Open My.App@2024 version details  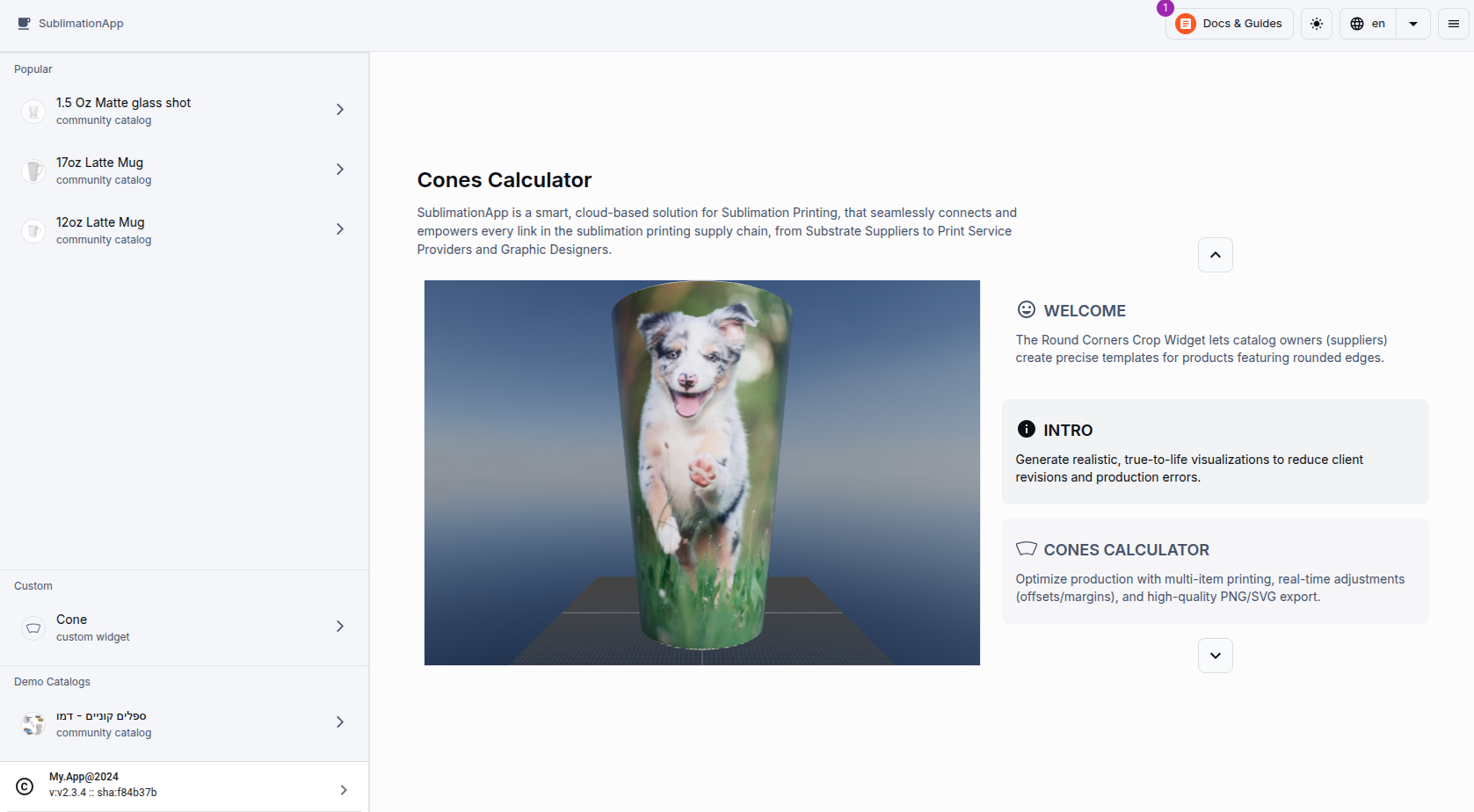click(x=184, y=786)
